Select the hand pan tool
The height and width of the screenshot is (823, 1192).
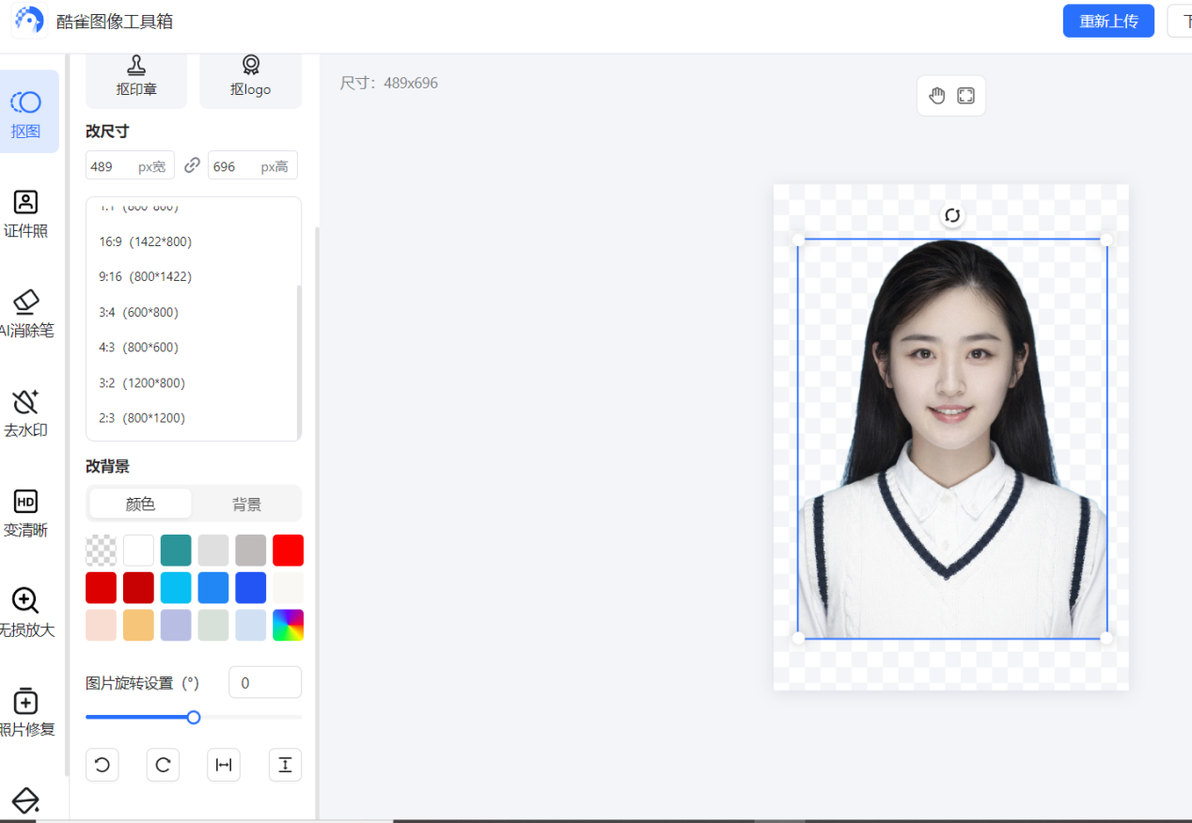pyautogui.click(x=937, y=96)
